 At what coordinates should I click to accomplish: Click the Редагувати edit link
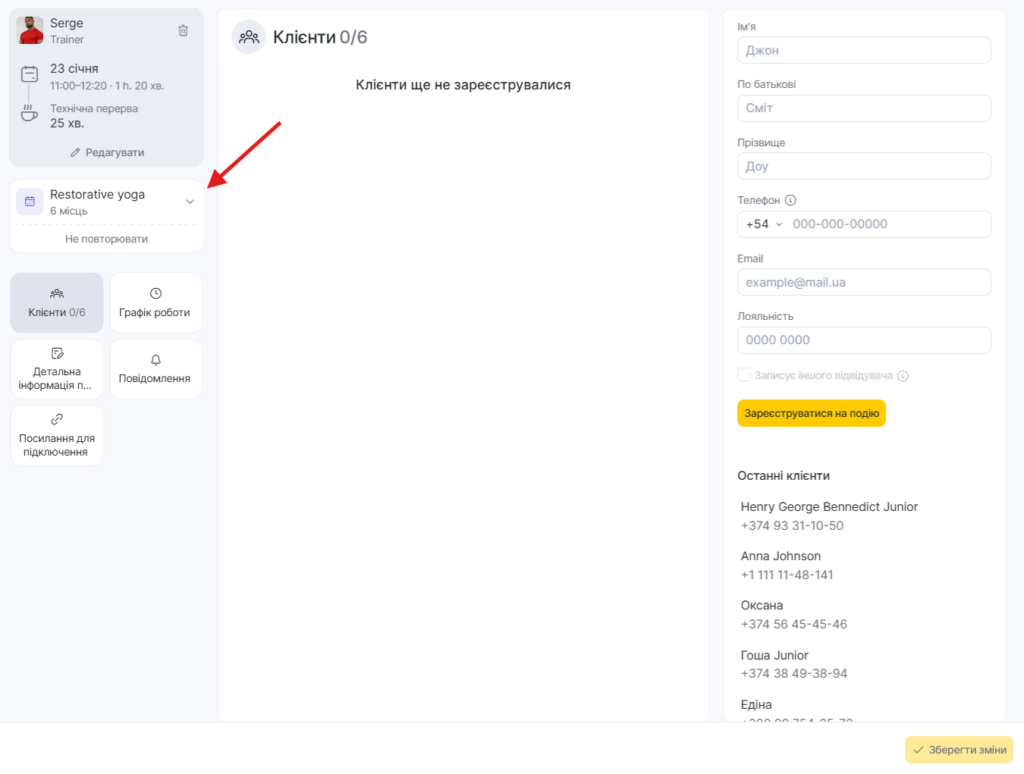[107, 152]
